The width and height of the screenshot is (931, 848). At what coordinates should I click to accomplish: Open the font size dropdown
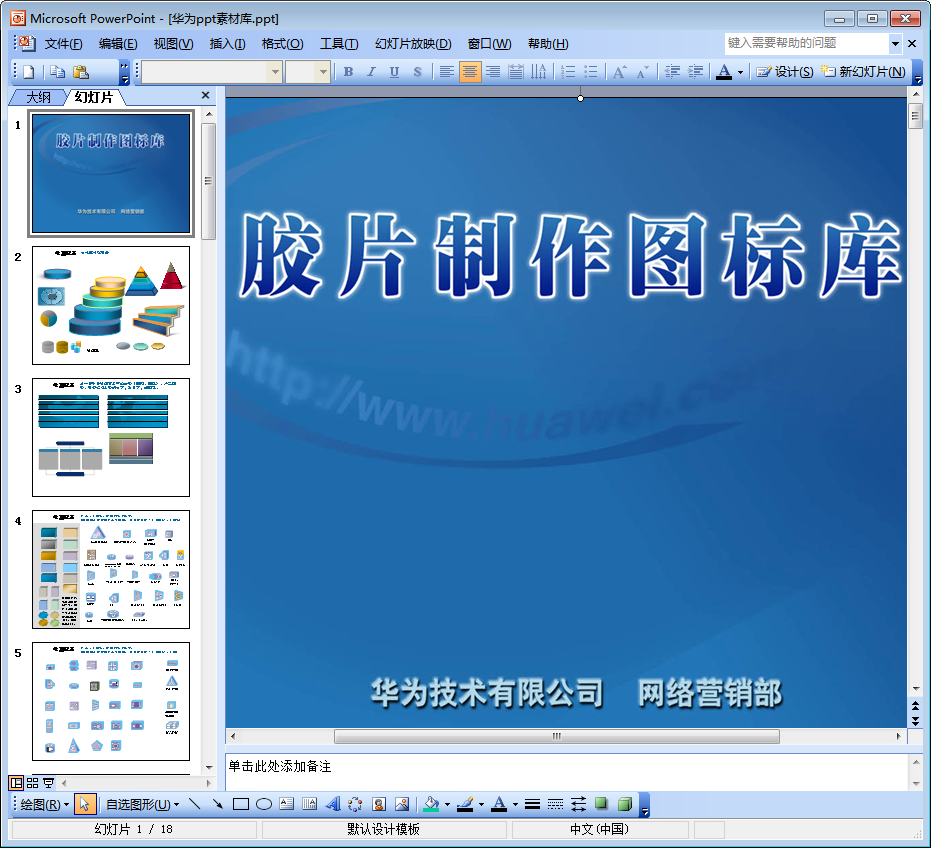click(x=323, y=72)
